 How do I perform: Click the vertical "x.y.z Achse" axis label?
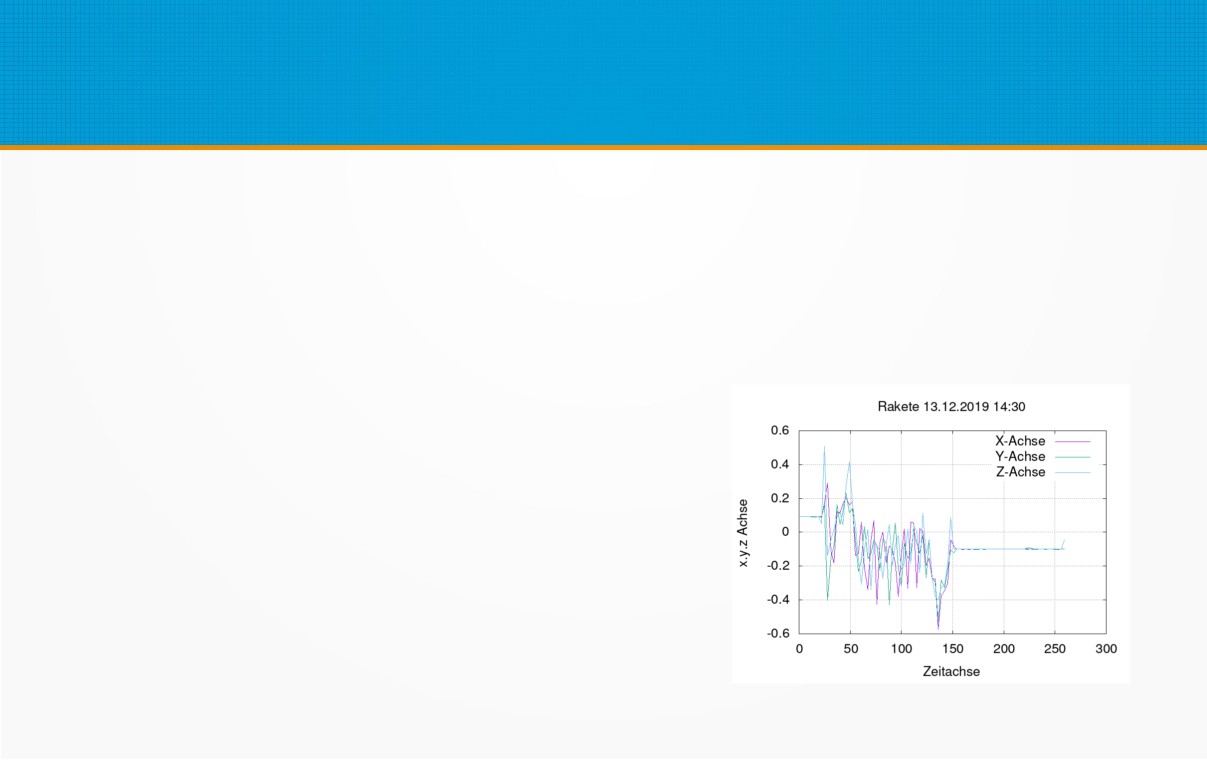(743, 534)
